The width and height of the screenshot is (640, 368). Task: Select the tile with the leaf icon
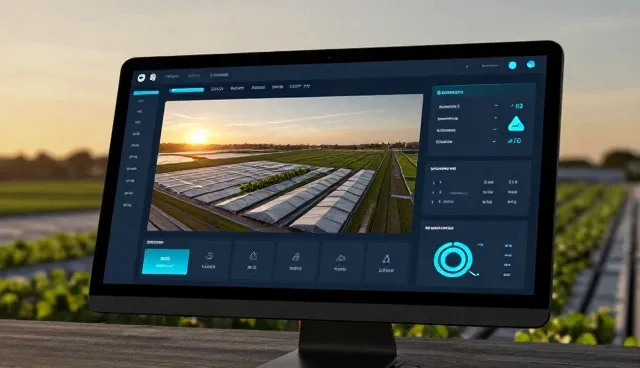click(x=253, y=261)
